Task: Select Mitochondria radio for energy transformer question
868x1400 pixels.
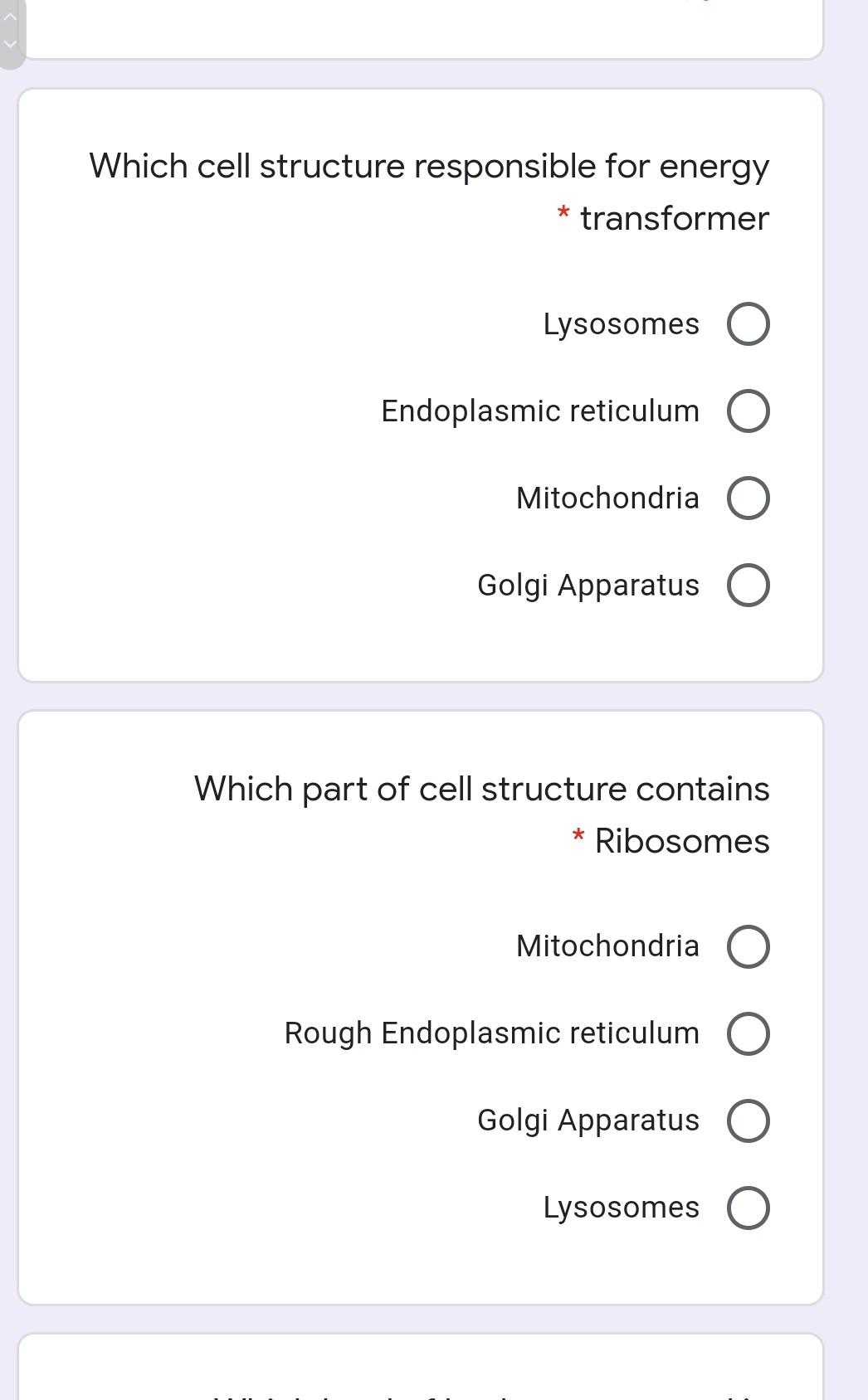Action: [748, 498]
